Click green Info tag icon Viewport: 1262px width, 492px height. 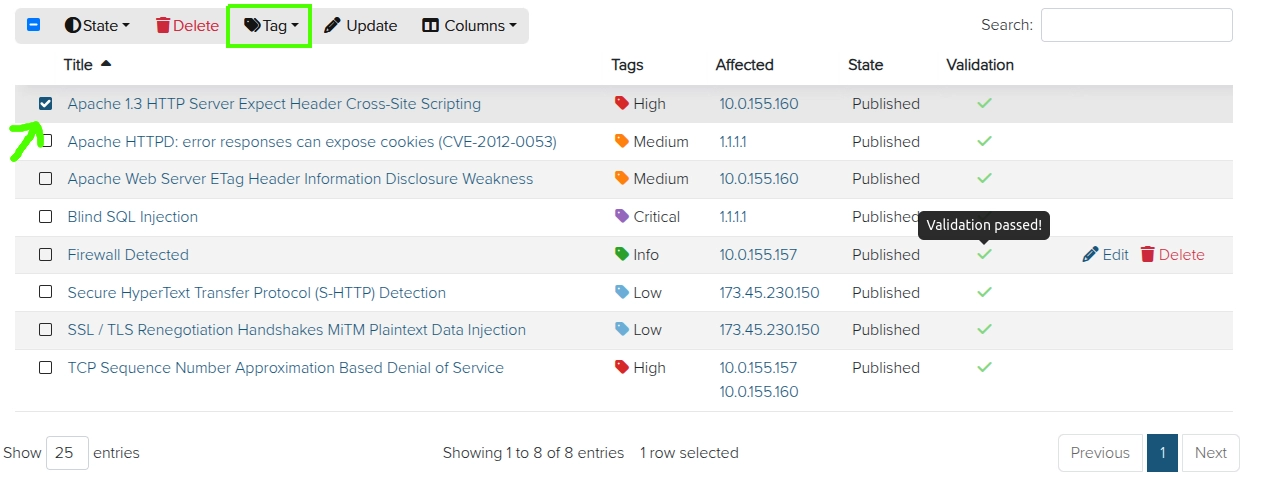pyautogui.click(x=621, y=255)
